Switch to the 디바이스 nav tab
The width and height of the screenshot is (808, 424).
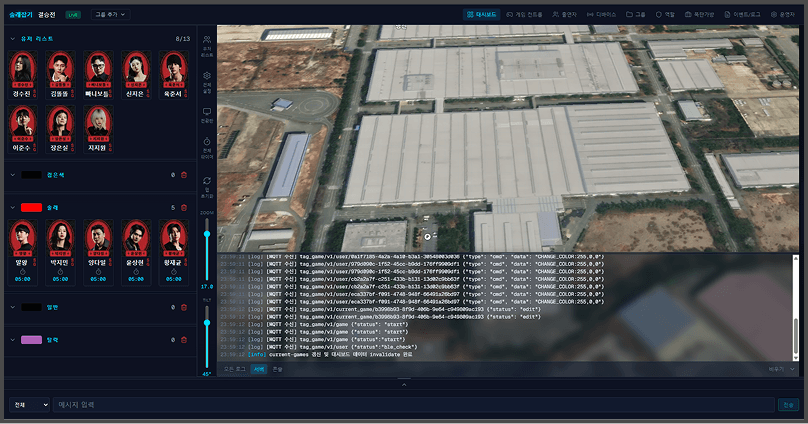tap(601, 14)
